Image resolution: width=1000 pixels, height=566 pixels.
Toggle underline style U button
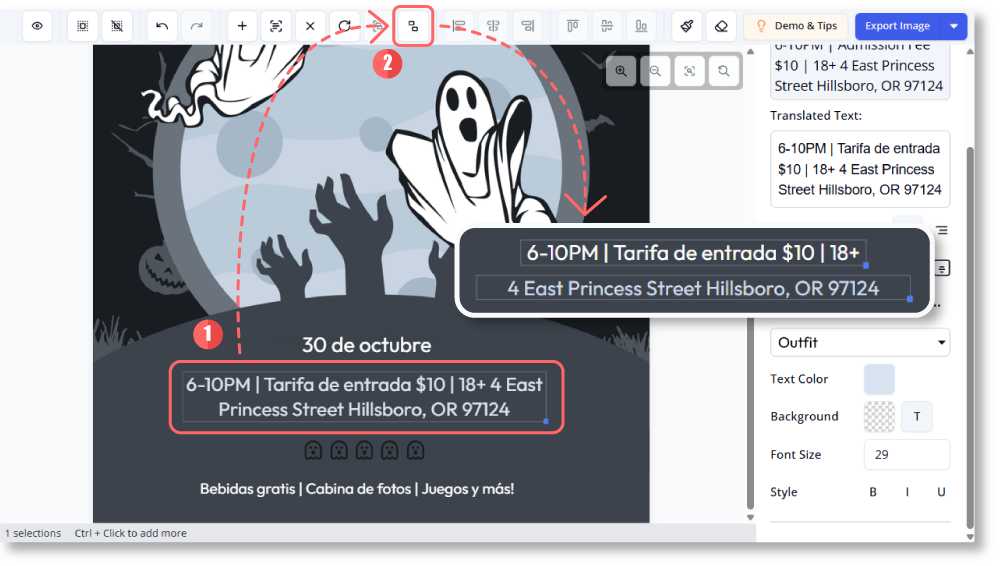(941, 492)
